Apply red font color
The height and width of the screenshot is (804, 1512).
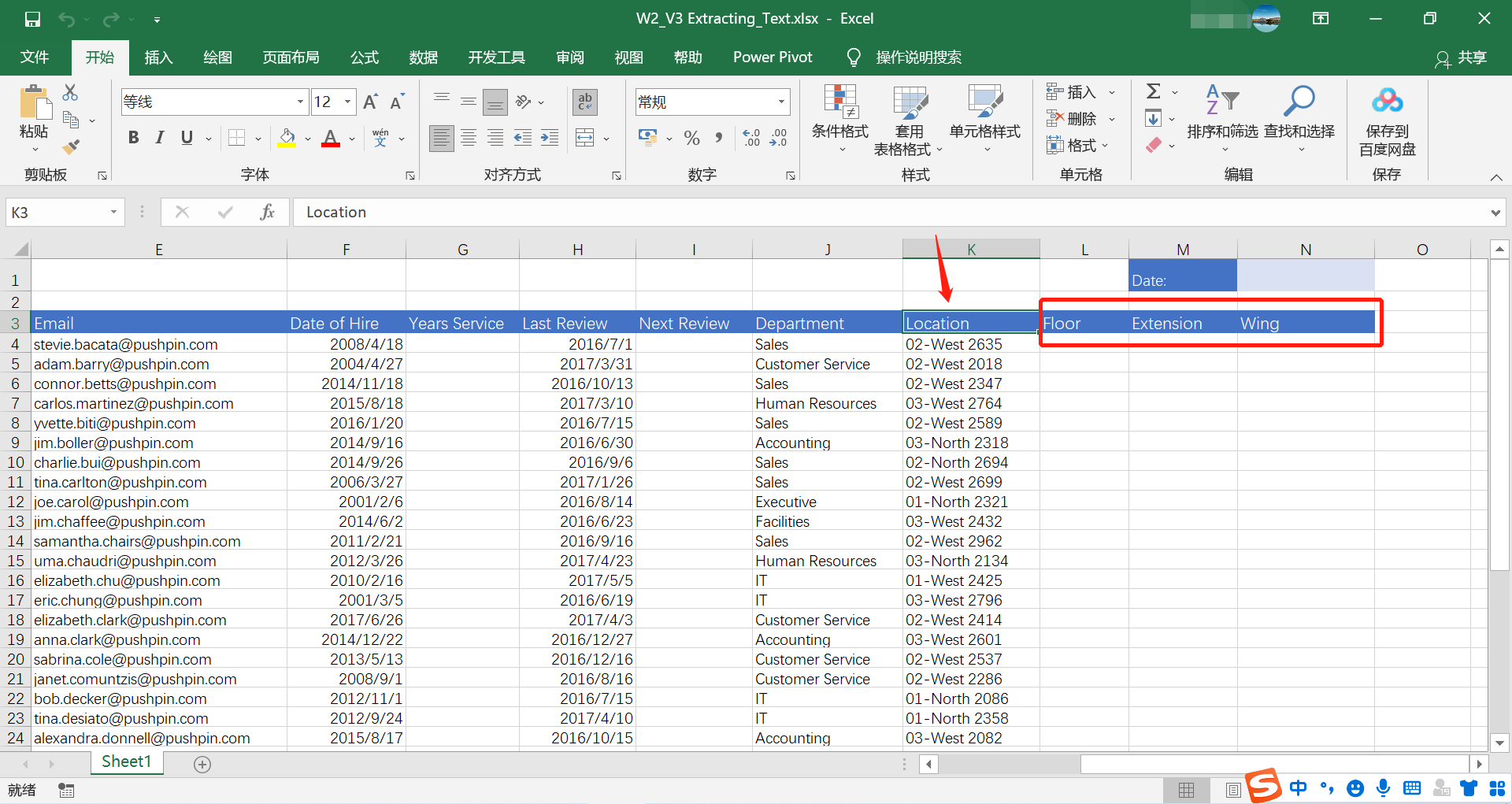pyautogui.click(x=331, y=138)
